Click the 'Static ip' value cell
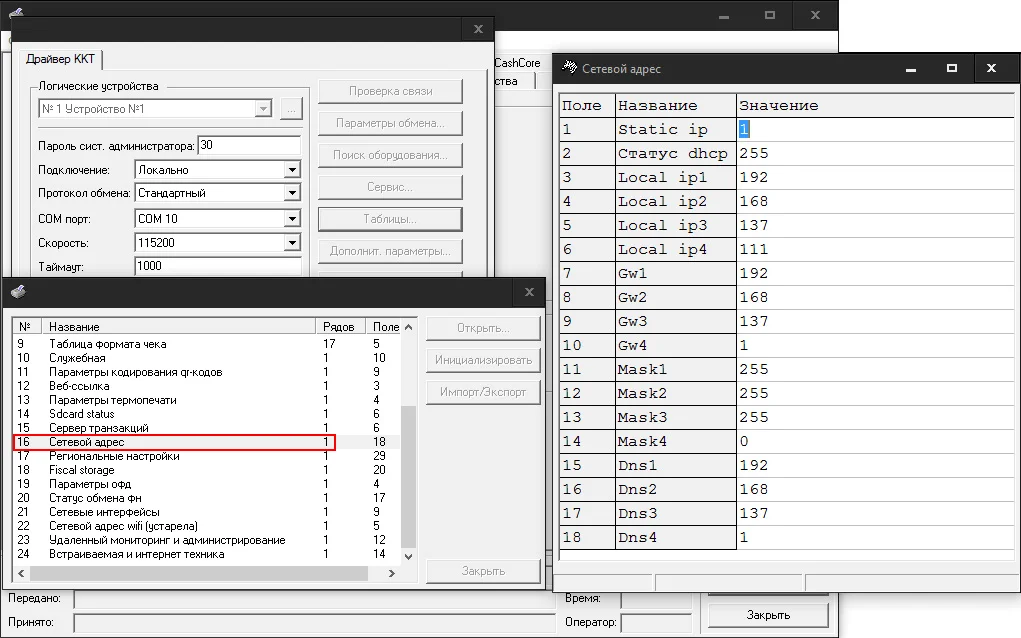 [875, 130]
